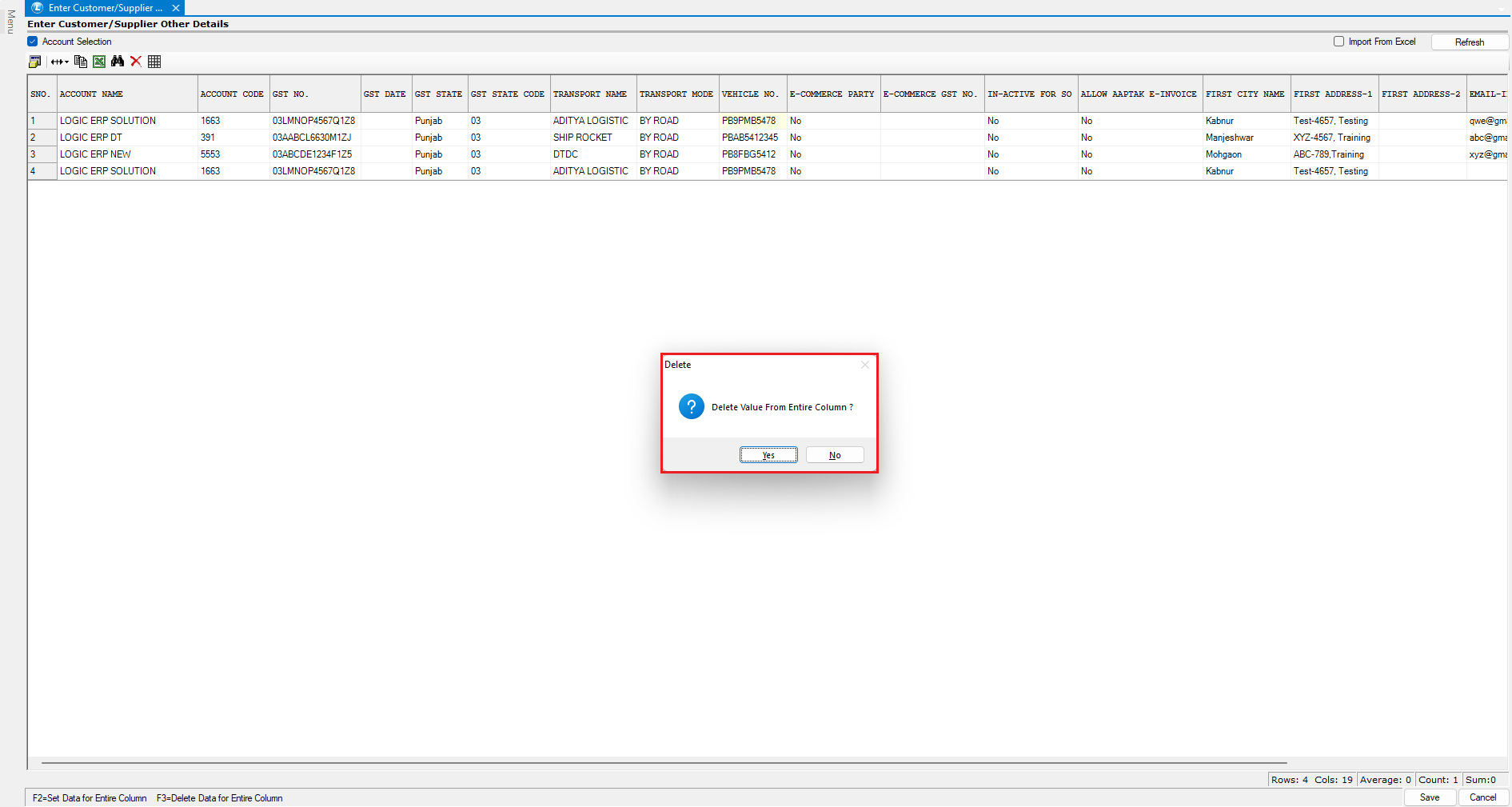Export grid using the green Excel icon
The height and width of the screenshot is (807, 1512).
tap(99, 62)
